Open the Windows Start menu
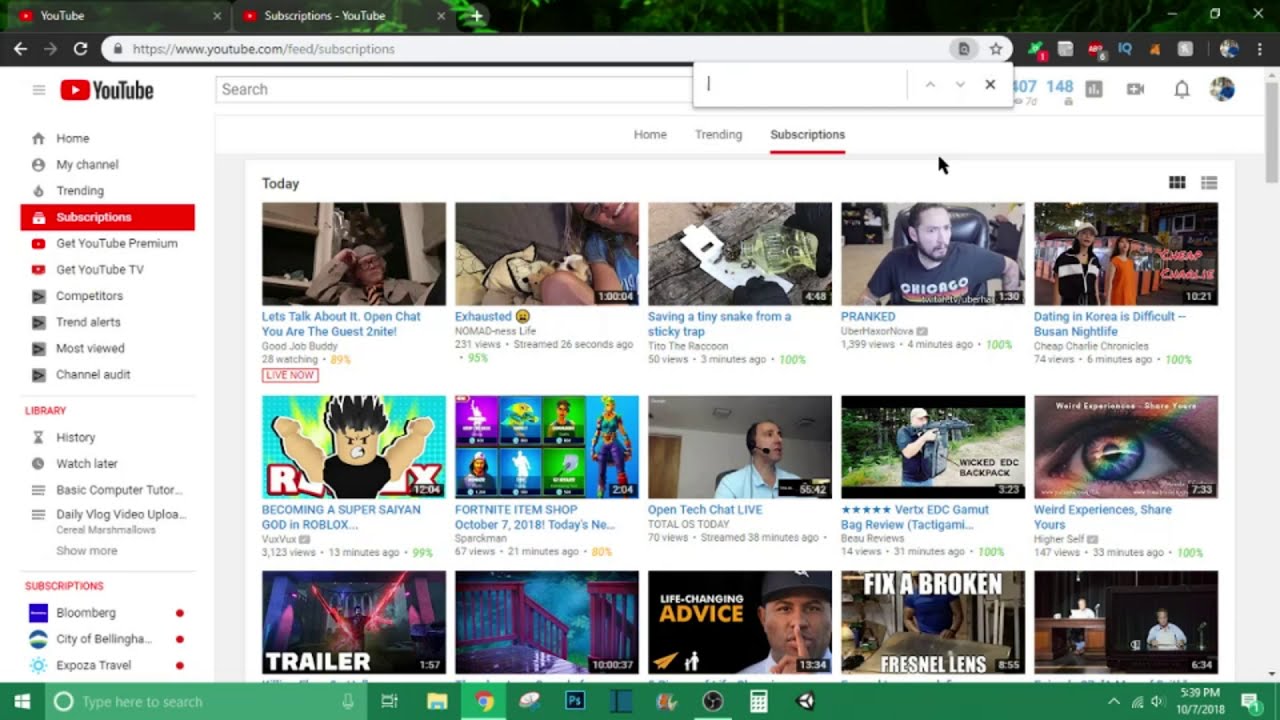 pos(22,701)
